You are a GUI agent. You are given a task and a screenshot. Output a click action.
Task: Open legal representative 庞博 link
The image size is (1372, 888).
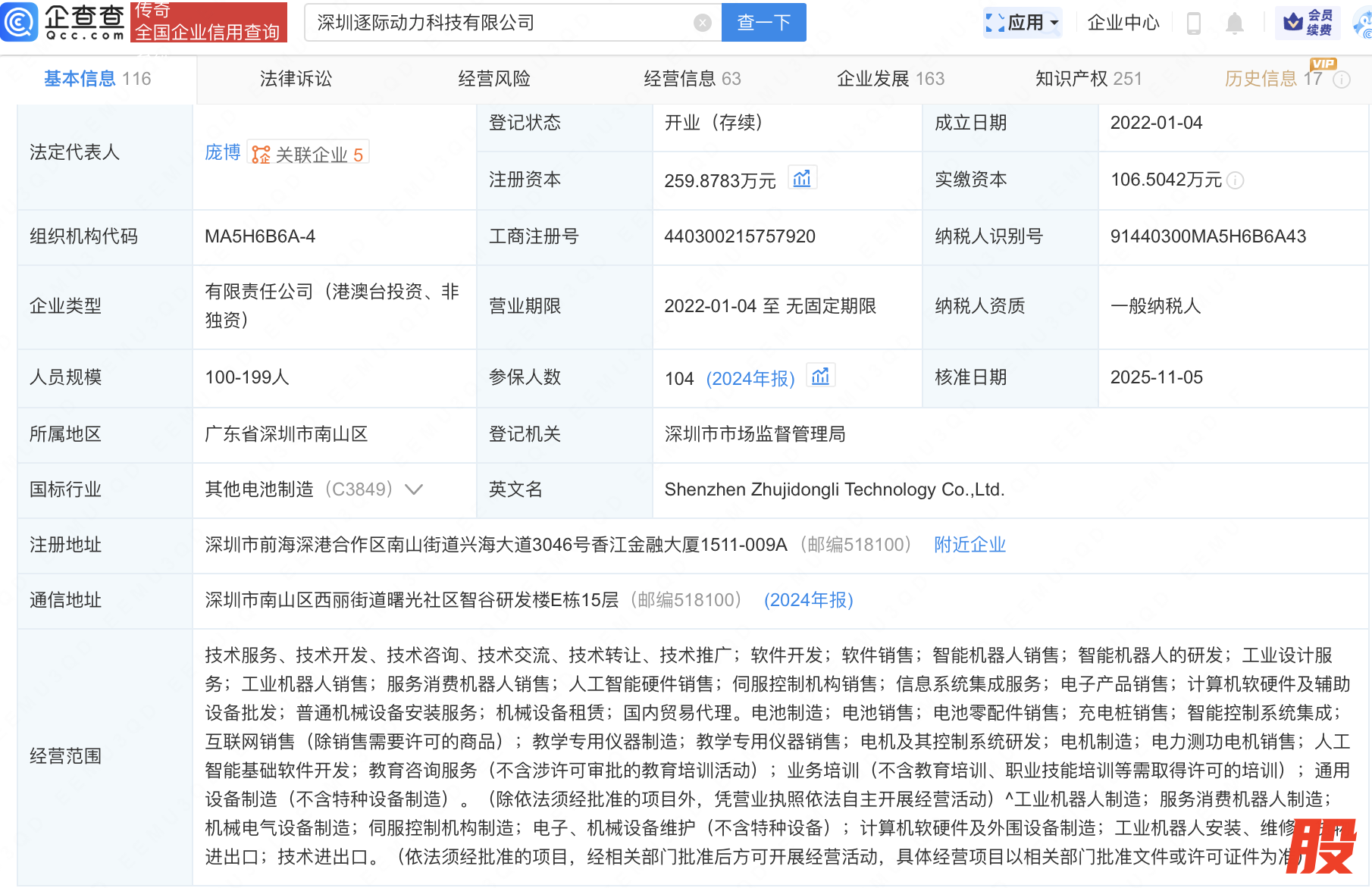coord(222,153)
